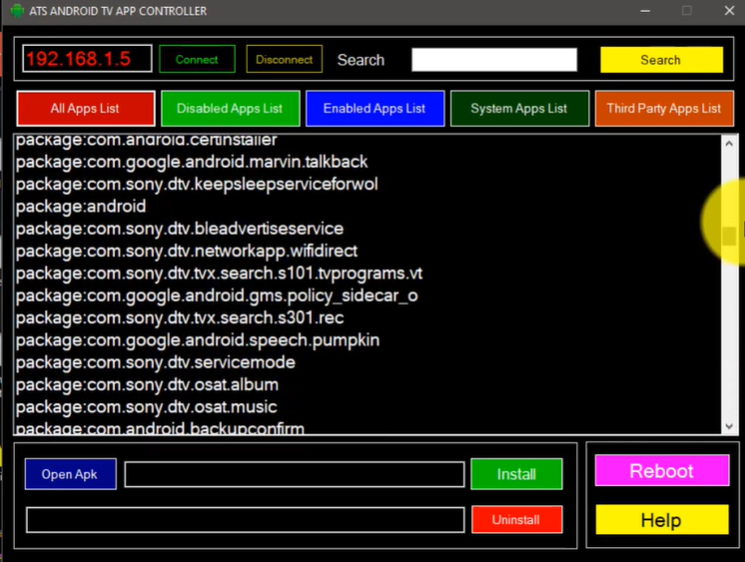Show the Disabled Apps List
Image resolution: width=745 pixels, height=562 pixels.
point(230,109)
